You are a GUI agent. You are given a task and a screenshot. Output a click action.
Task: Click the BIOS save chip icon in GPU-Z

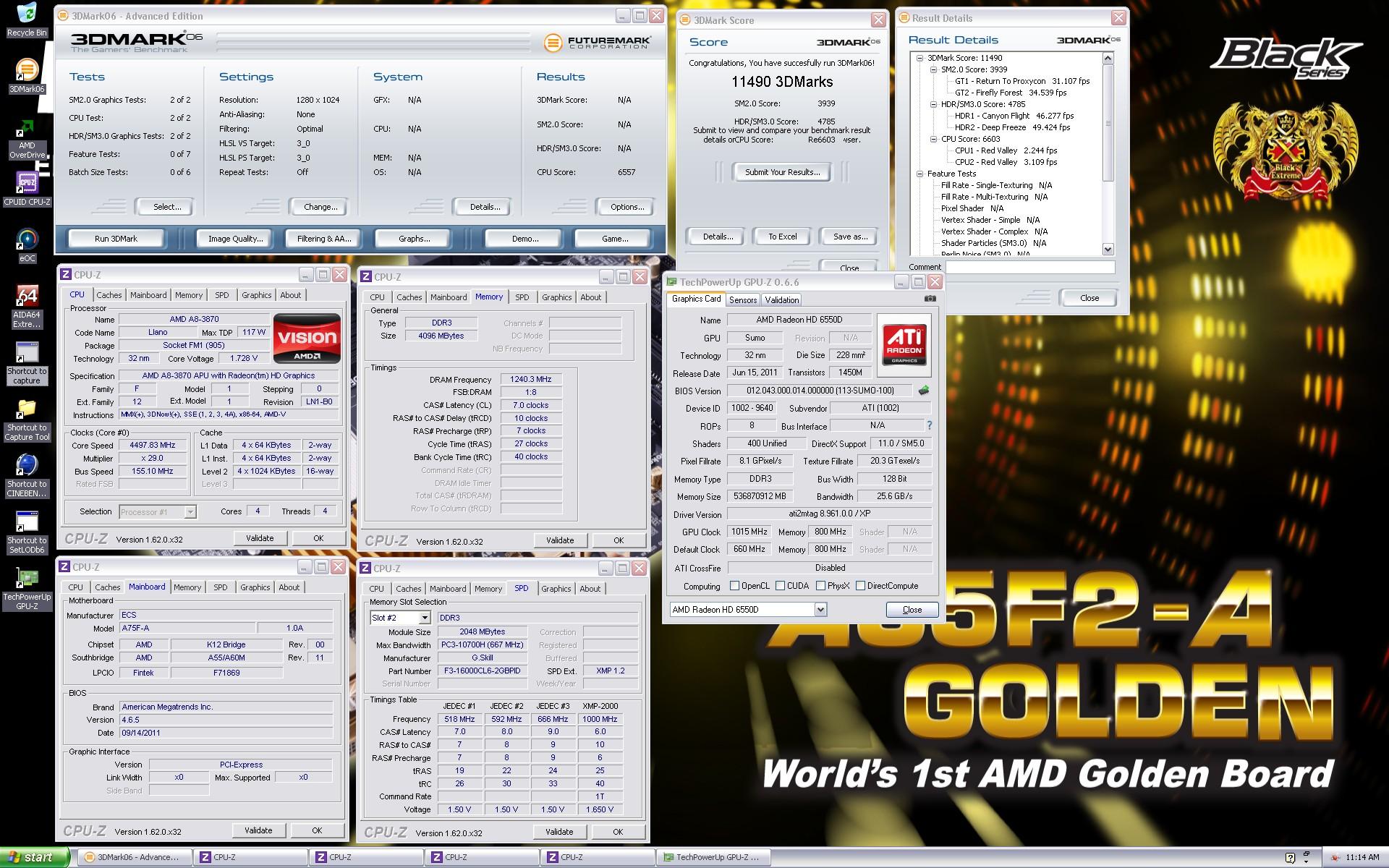pos(924,391)
